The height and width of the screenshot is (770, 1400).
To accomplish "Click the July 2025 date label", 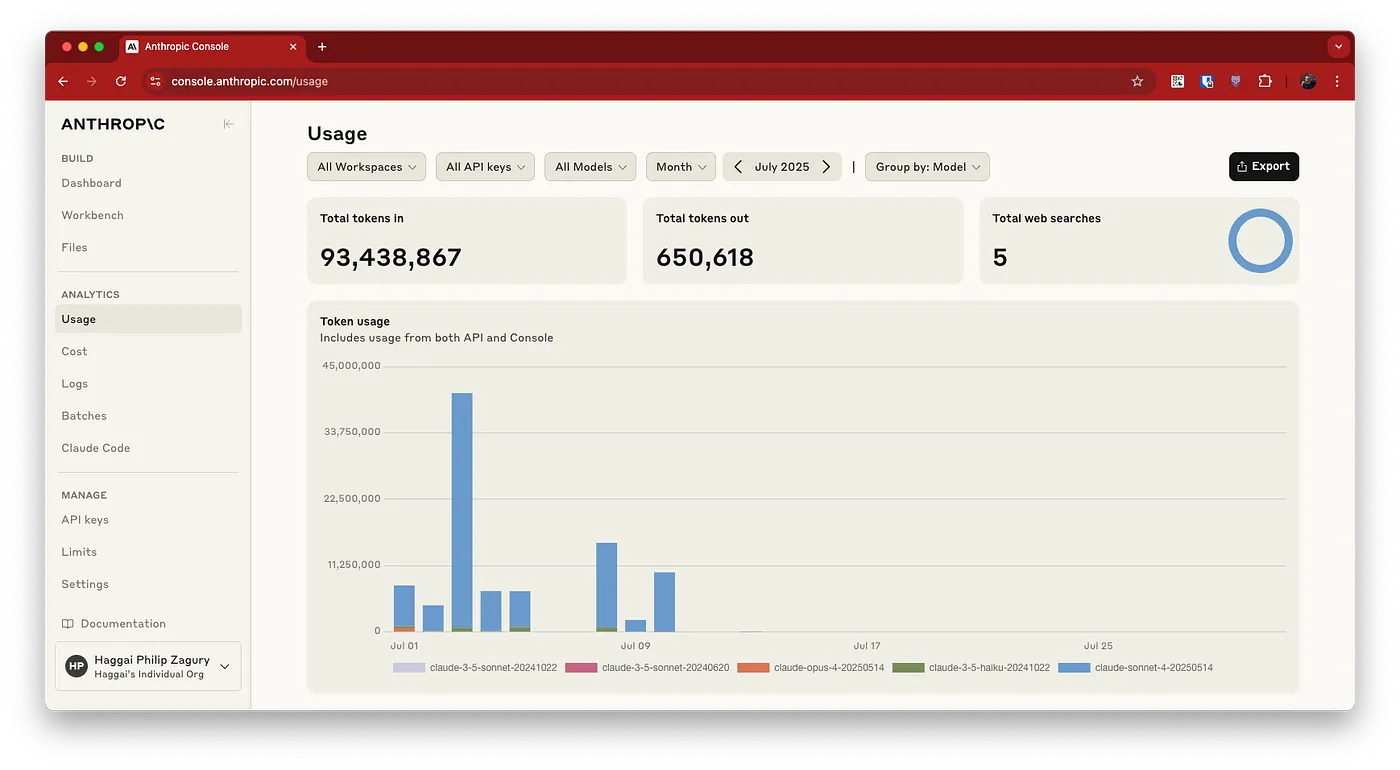I will tap(782, 167).
